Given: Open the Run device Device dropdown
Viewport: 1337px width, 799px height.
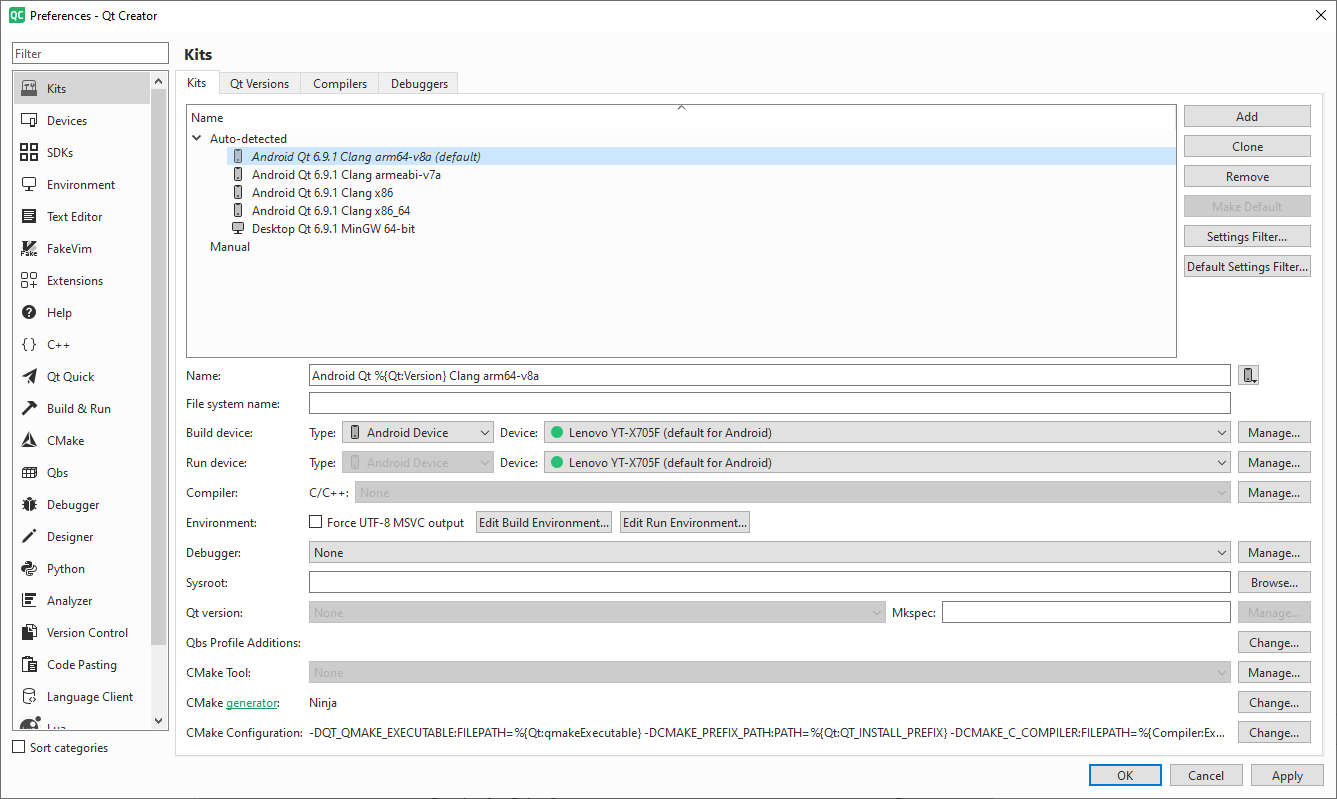Looking at the screenshot, I should [887, 463].
